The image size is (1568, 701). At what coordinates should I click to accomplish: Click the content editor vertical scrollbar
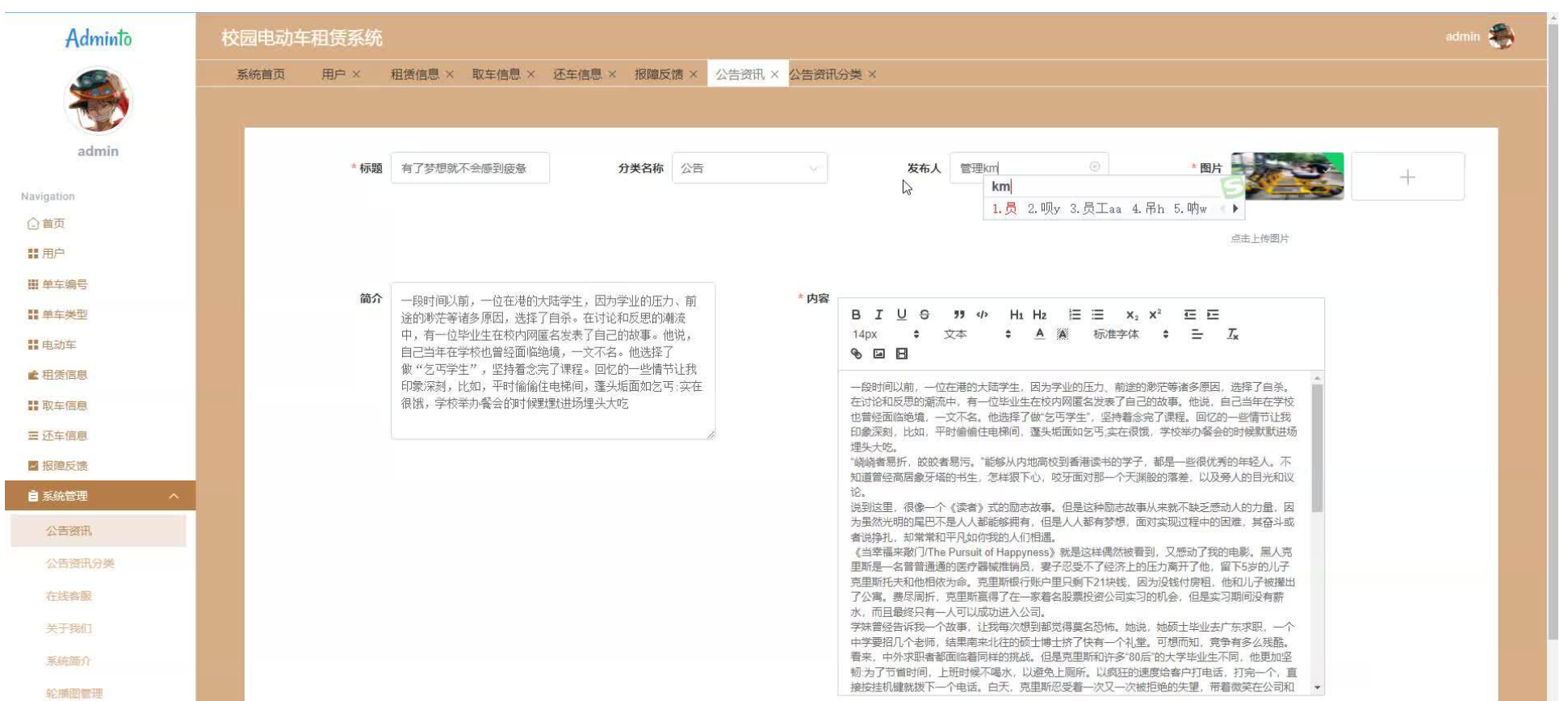[x=1317, y=448]
